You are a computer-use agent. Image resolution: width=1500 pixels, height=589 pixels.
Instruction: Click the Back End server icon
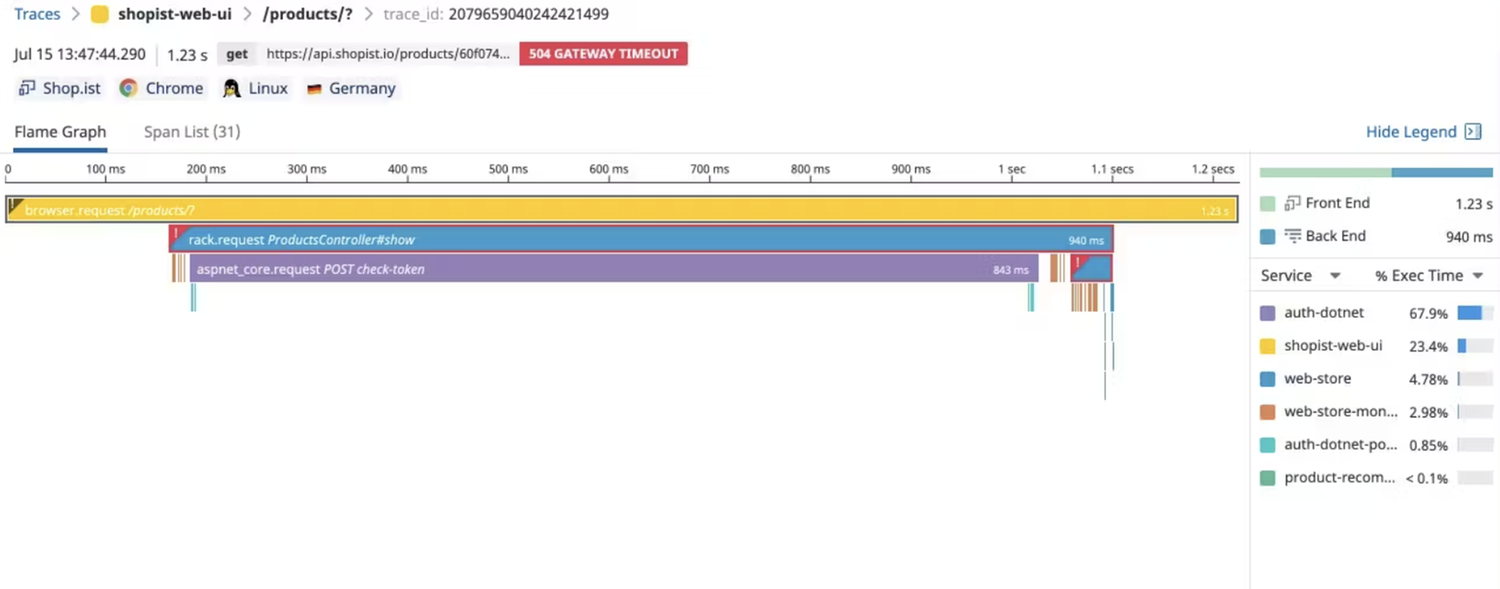point(1292,236)
